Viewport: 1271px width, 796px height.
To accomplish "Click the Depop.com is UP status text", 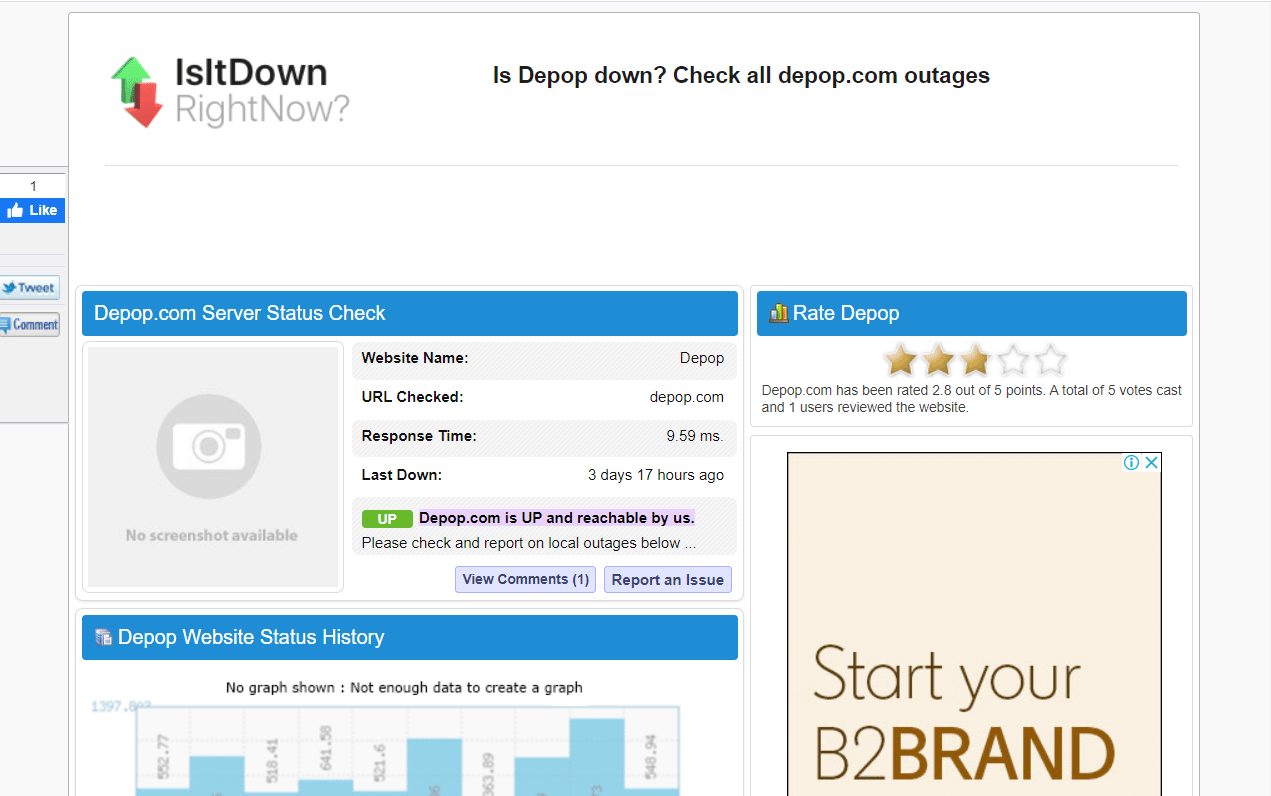I will 556,518.
